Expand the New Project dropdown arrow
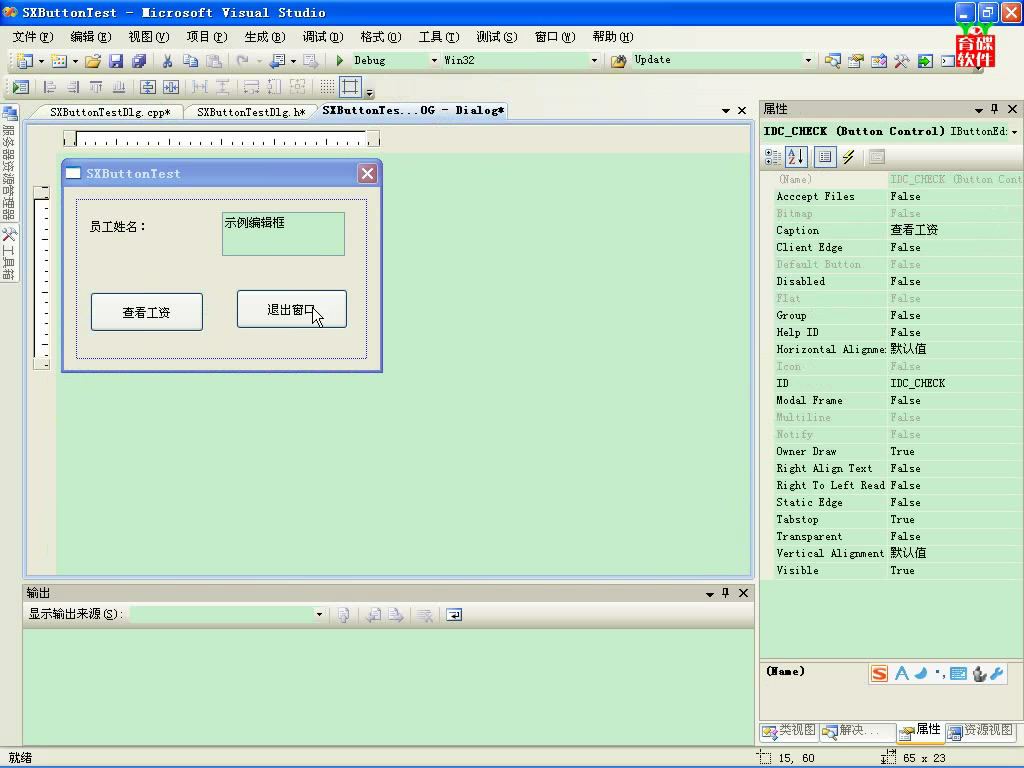1024x768 pixels. point(41,61)
